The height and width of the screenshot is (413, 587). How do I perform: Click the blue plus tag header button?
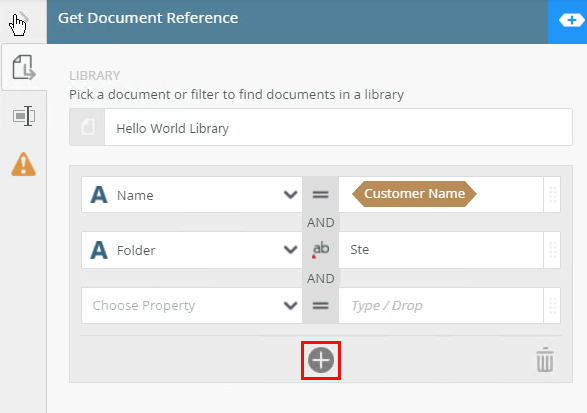click(570, 20)
